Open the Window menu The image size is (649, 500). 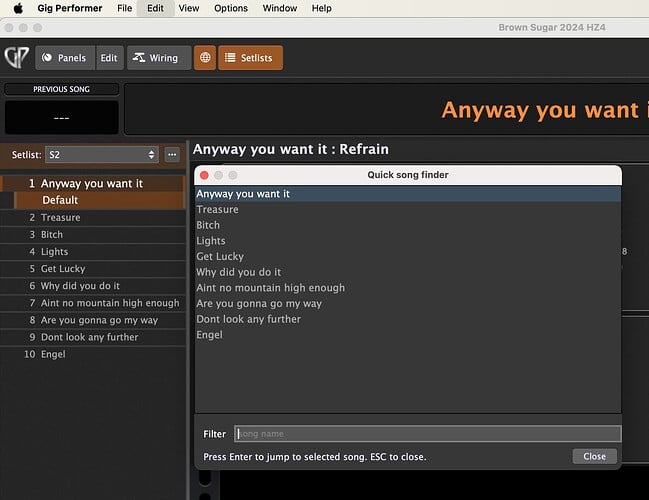279,8
